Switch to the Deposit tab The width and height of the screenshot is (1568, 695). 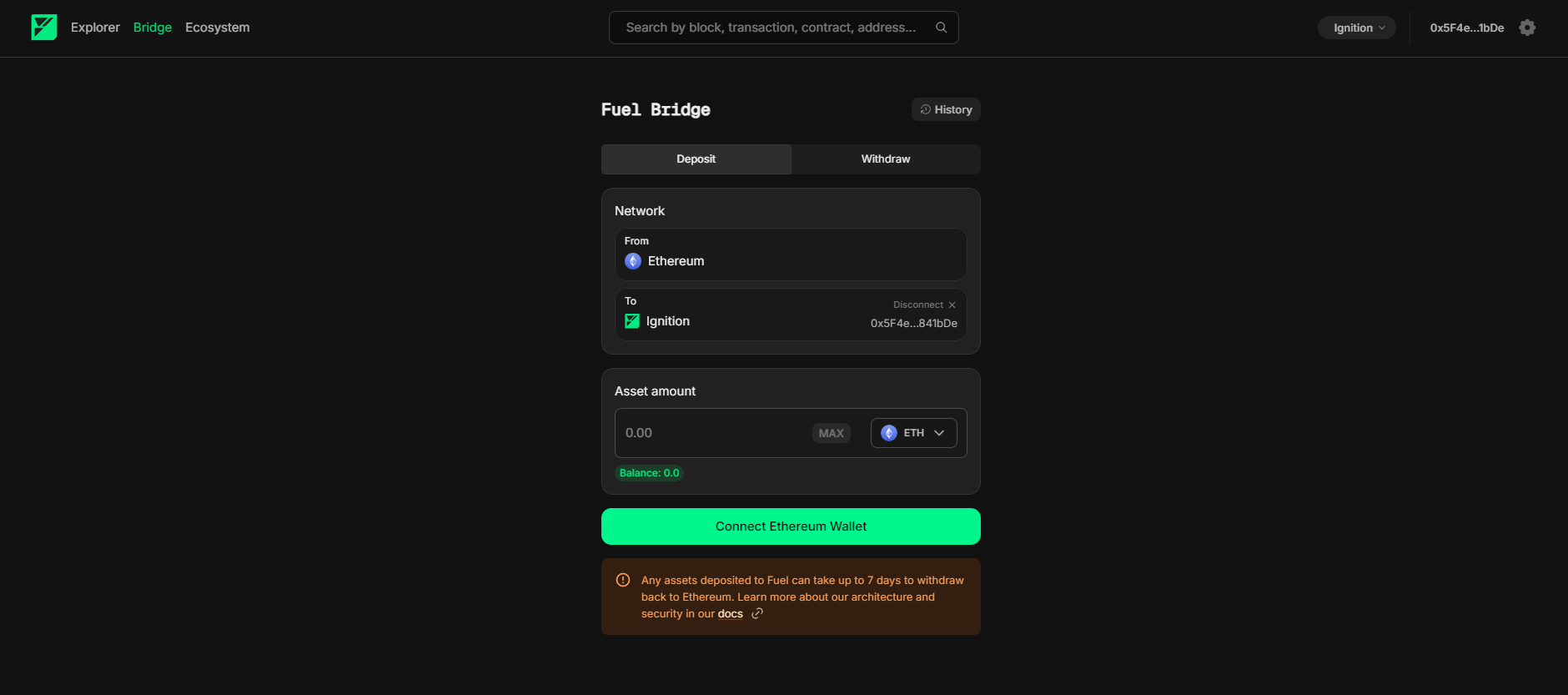point(696,159)
